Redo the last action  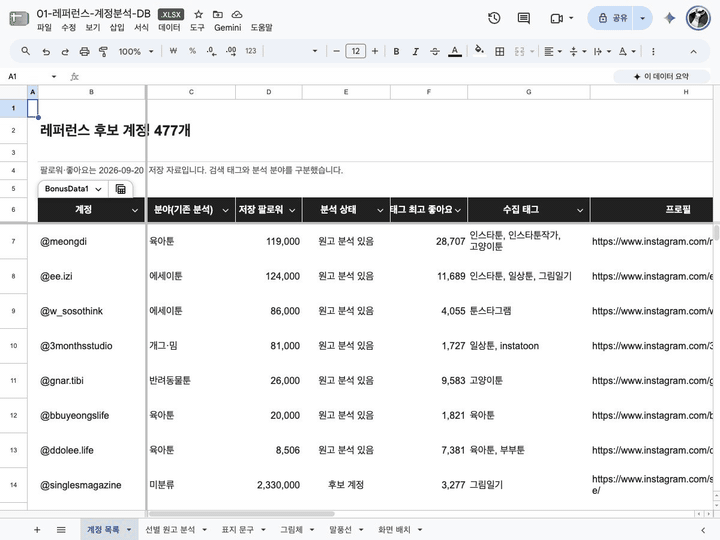click(65, 51)
